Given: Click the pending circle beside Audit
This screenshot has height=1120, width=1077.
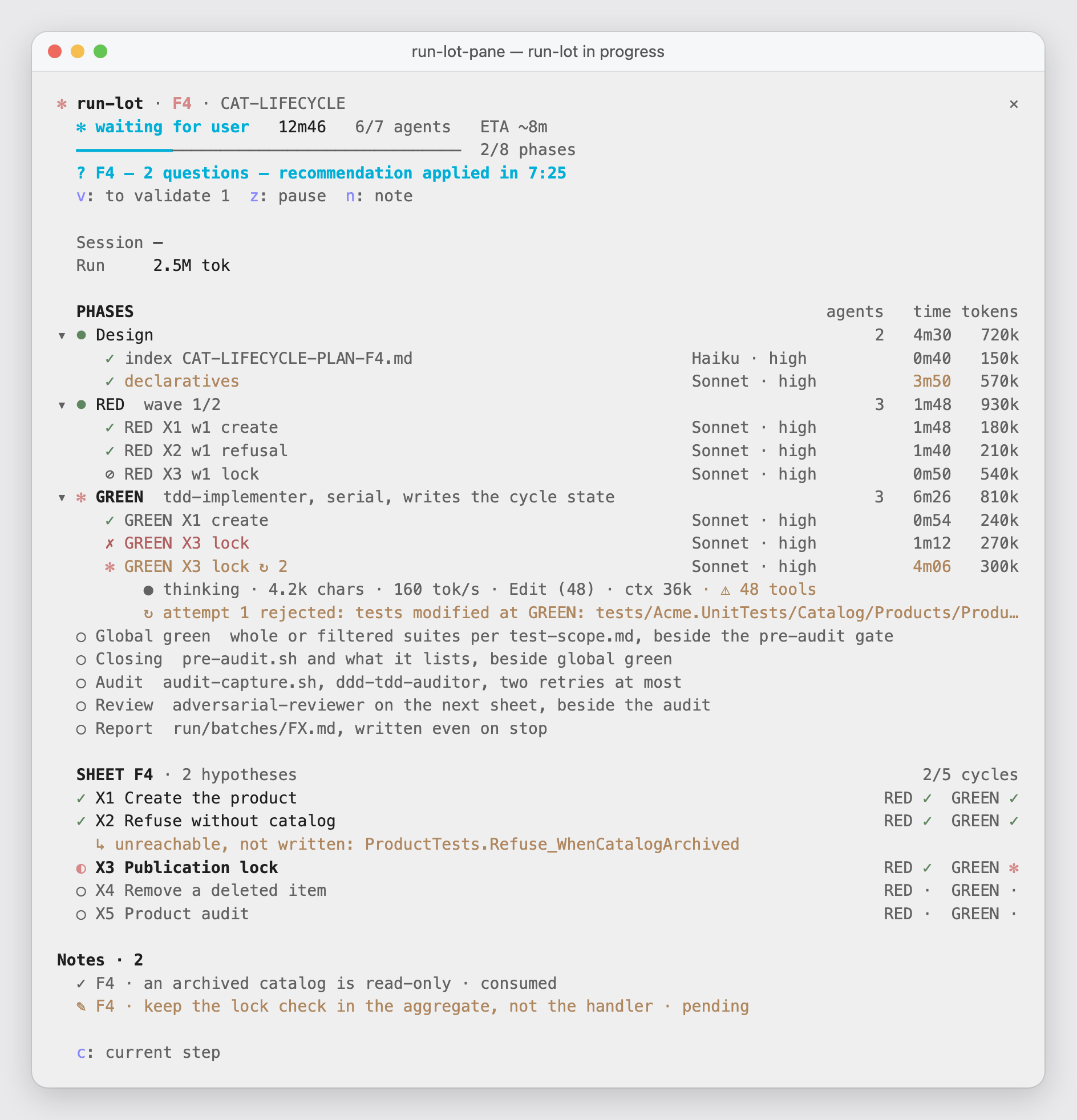Looking at the screenshot, I should [81, 683].
